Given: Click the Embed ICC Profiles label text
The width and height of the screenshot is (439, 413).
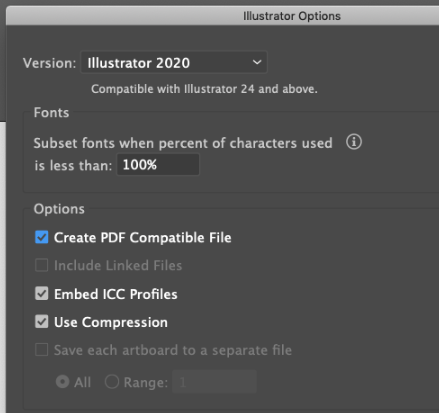Looking at the screenshot, I should coord(116,294).
